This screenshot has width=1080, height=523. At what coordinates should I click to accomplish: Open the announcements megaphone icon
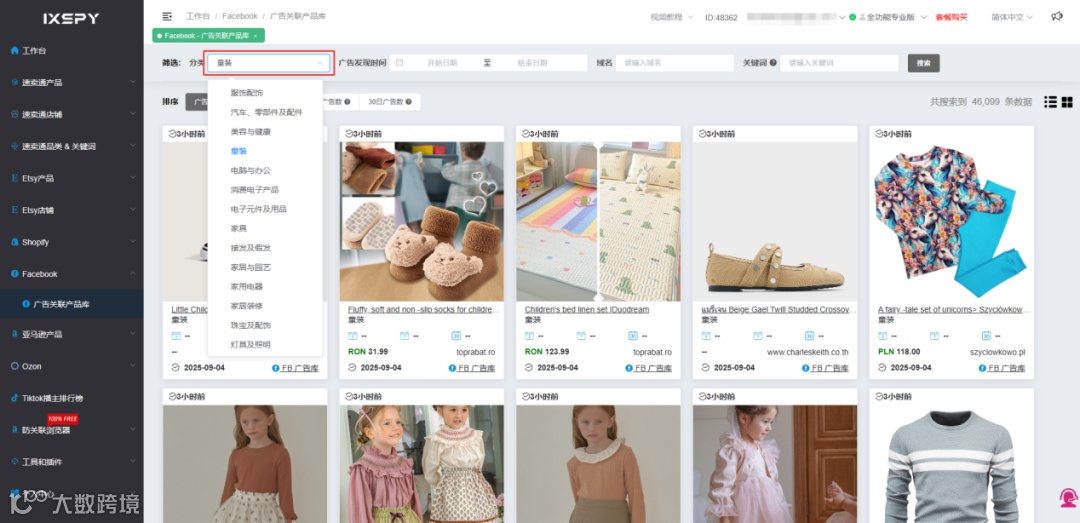coord(1057,17)
